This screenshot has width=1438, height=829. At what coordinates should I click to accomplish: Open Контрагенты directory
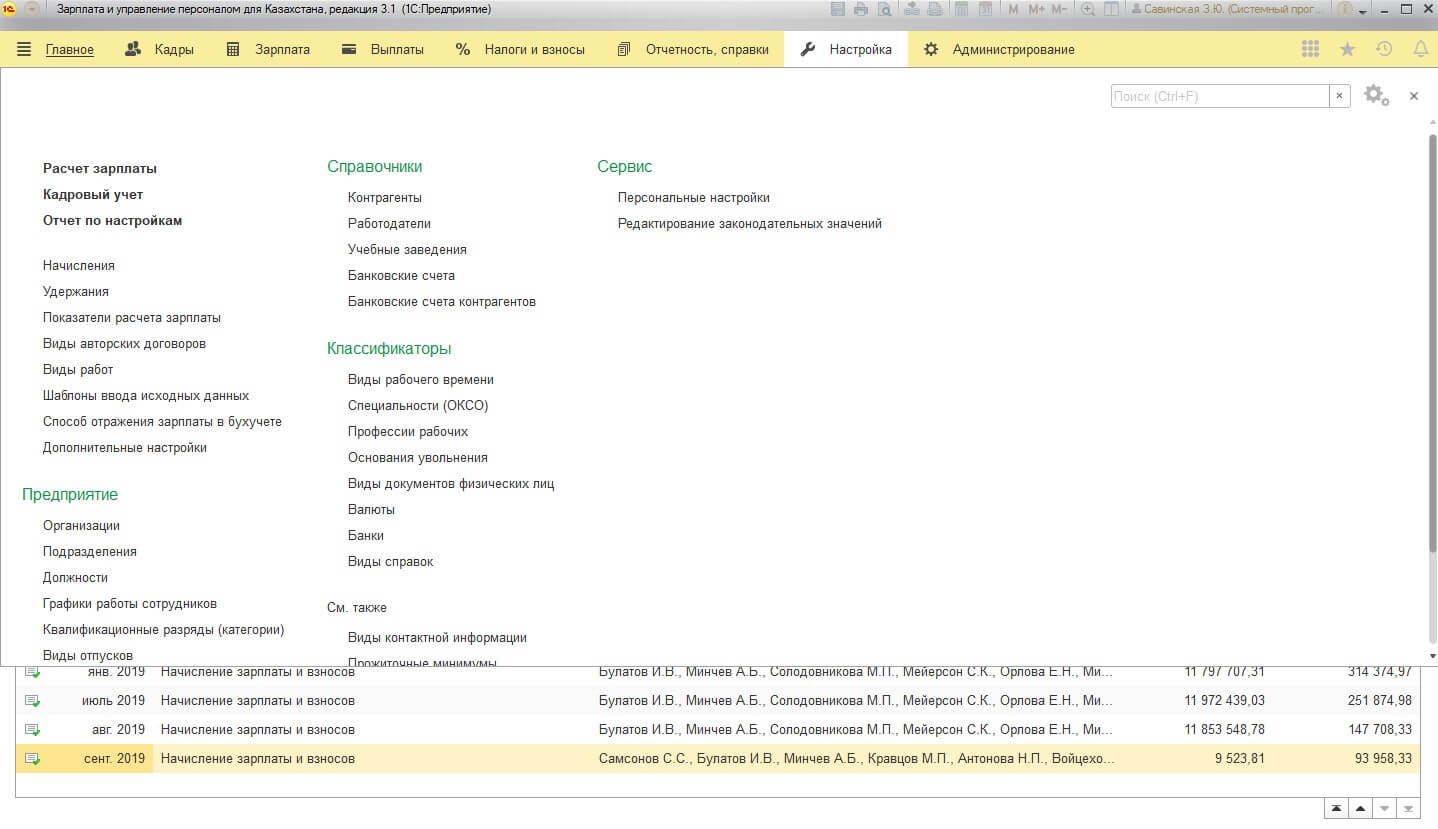pyautogui.click(x=385, y=198)
